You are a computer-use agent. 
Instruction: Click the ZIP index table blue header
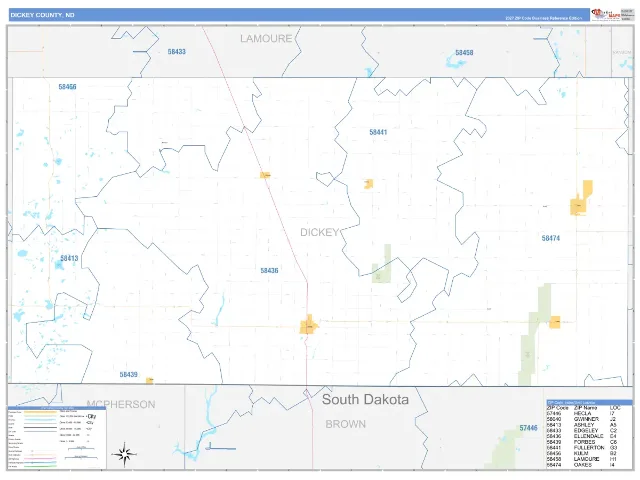pos(589,402)
